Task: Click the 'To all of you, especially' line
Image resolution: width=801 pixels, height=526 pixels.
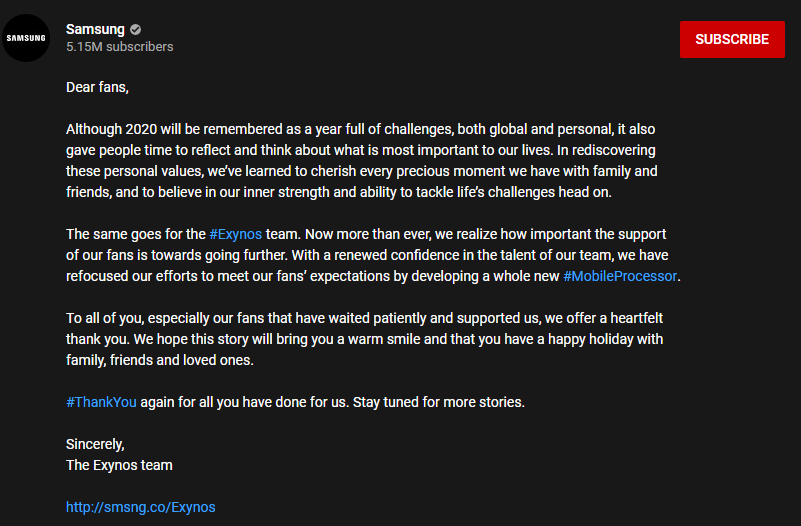Action: pos(364,318)
